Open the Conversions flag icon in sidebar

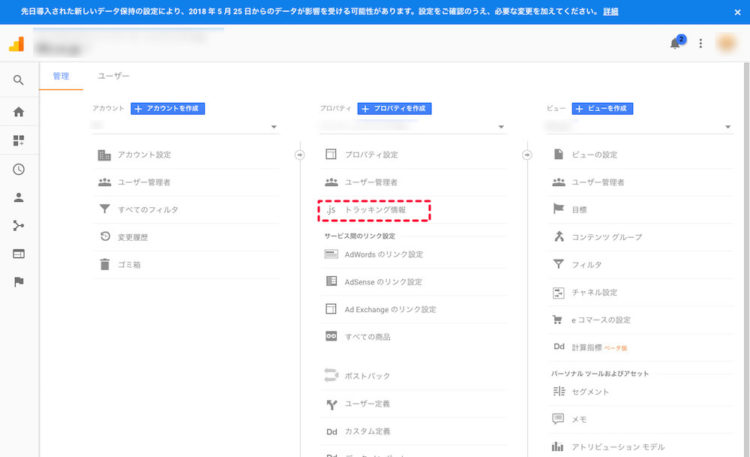[x=19, y=282]
